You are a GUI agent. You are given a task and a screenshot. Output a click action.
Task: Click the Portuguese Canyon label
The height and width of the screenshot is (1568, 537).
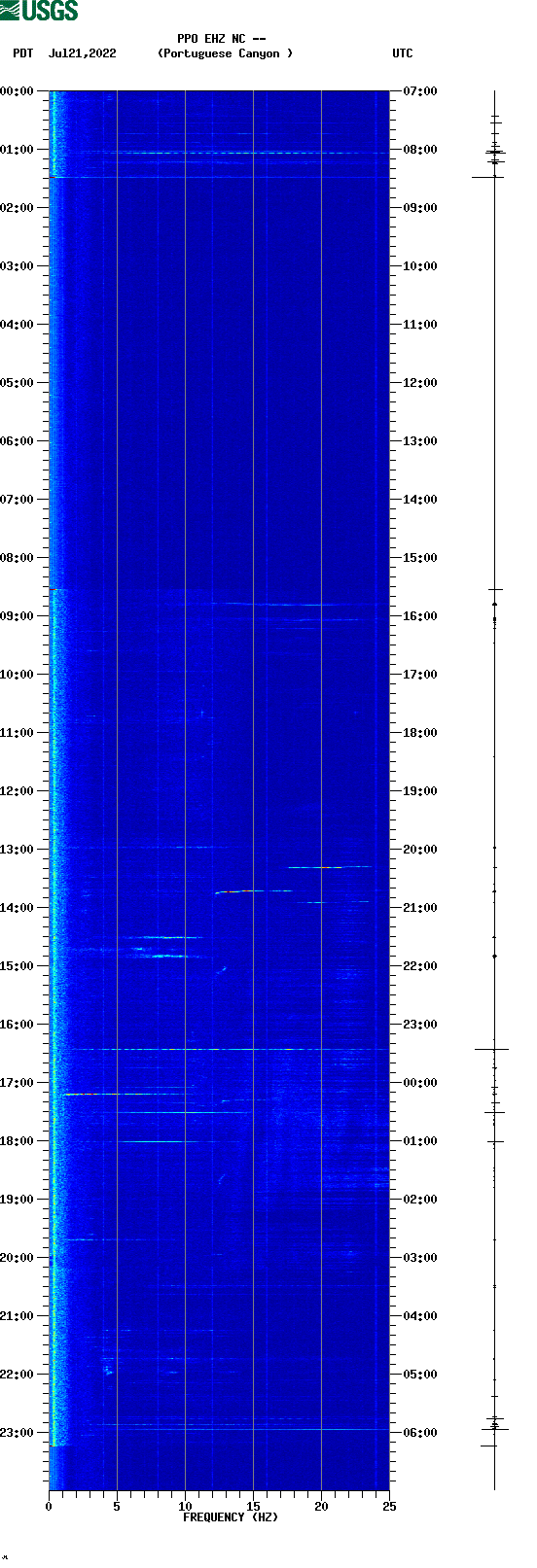tap(225, 53)
